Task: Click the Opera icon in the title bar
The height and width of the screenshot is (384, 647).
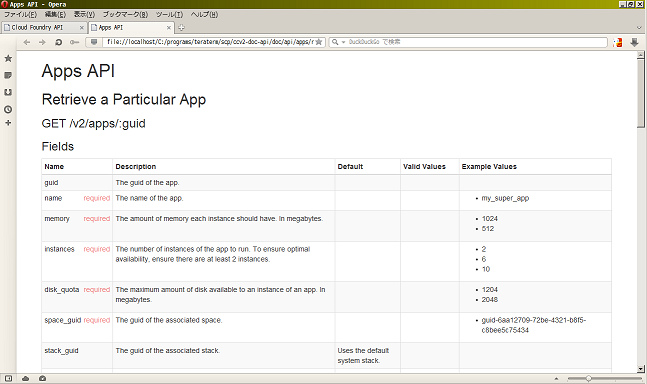Action: tap(5, 4)
